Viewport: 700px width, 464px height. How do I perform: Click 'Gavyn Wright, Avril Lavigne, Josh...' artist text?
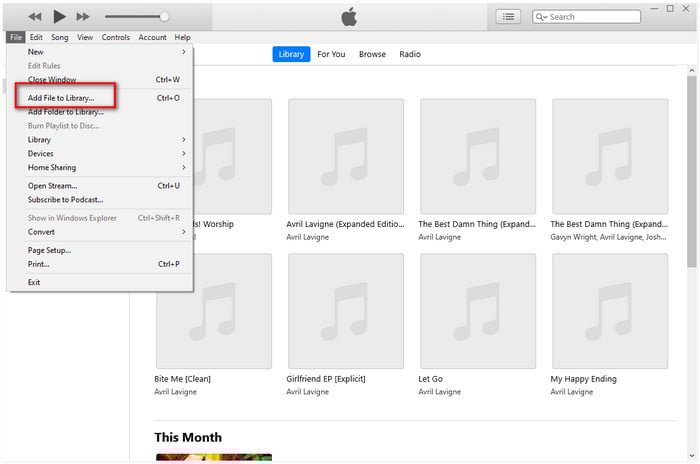coord(608,237)
